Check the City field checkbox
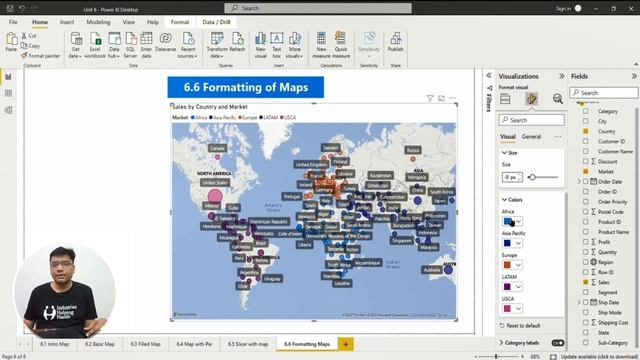The image size is (640, 360). (586, 121)
